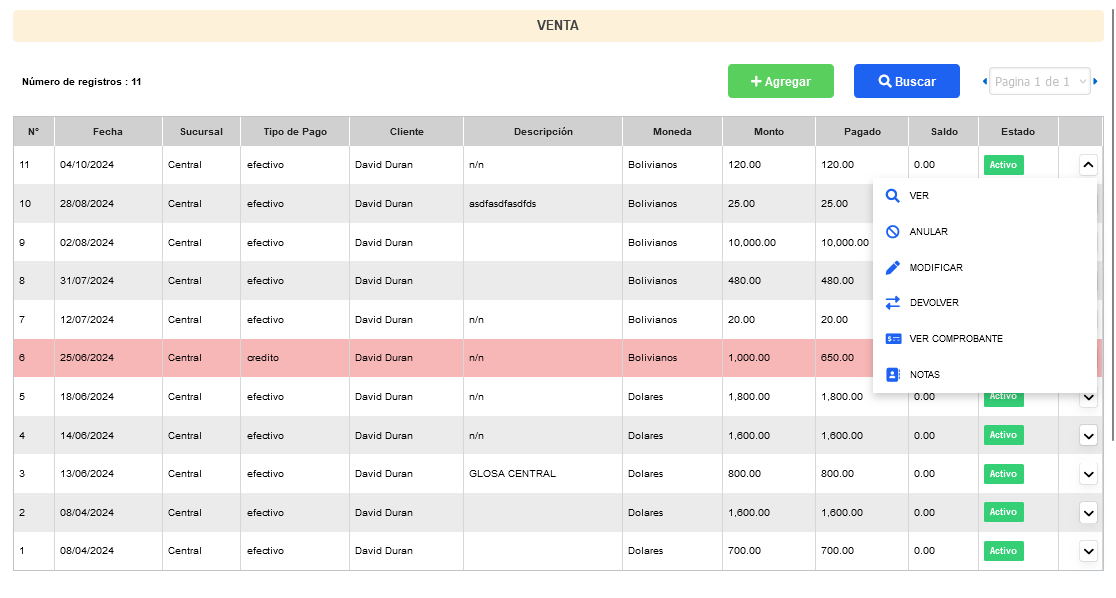This screenshot has width=1116, height=598.
Task: Click the blue Buscar button
Action: pyautogui.click(x=907, y=81)
